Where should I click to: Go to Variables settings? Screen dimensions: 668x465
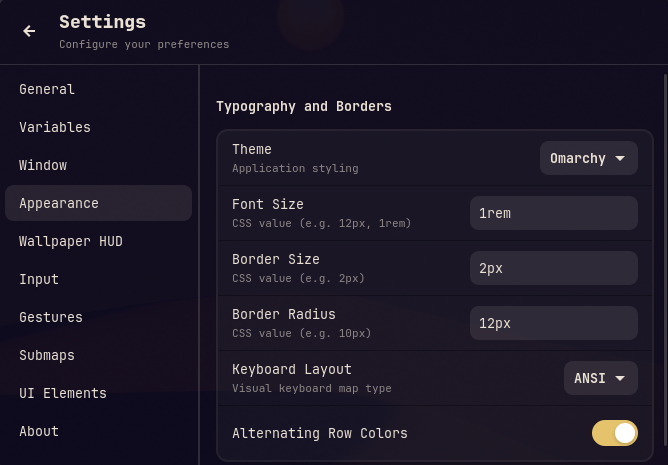click(55, 127)
